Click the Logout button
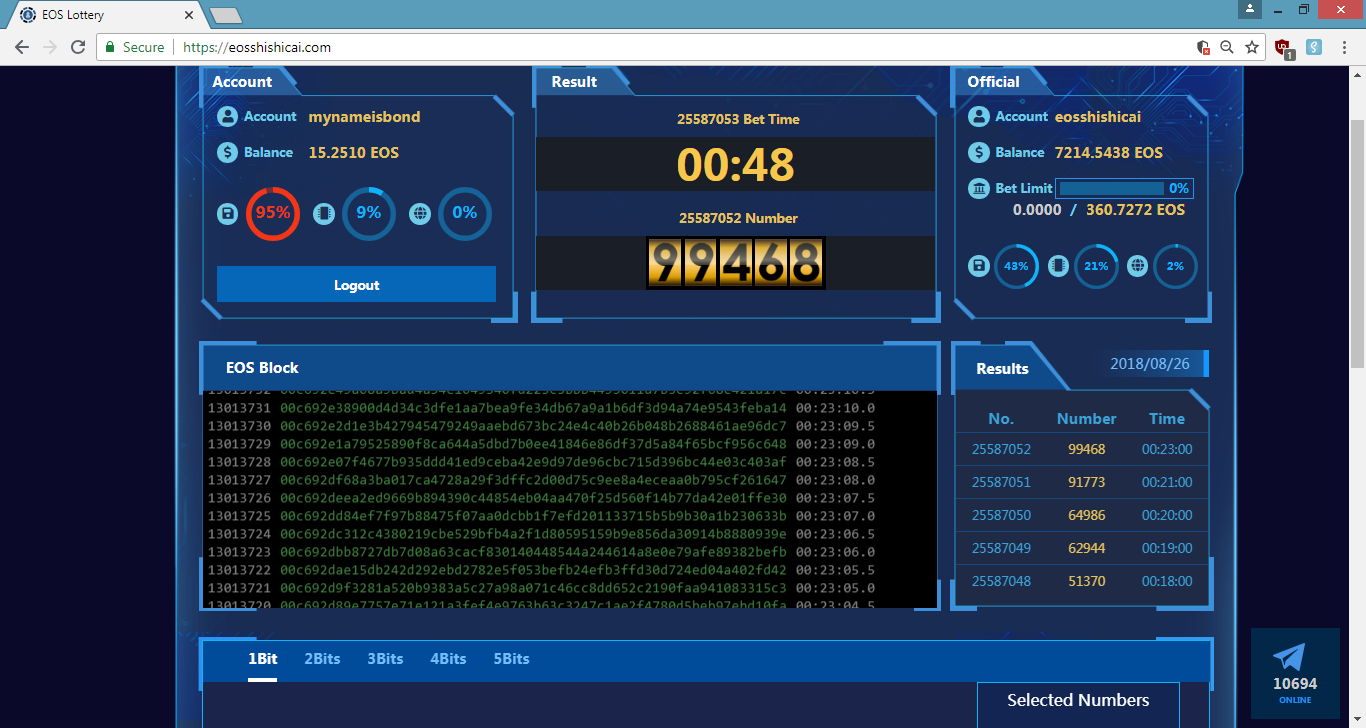 356,284
